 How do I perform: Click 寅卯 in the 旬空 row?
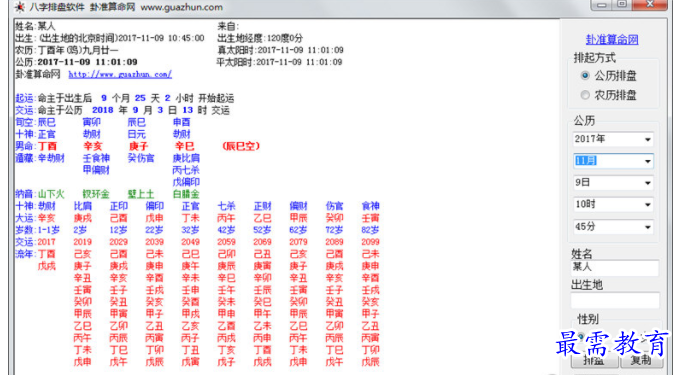pos(92,122)
